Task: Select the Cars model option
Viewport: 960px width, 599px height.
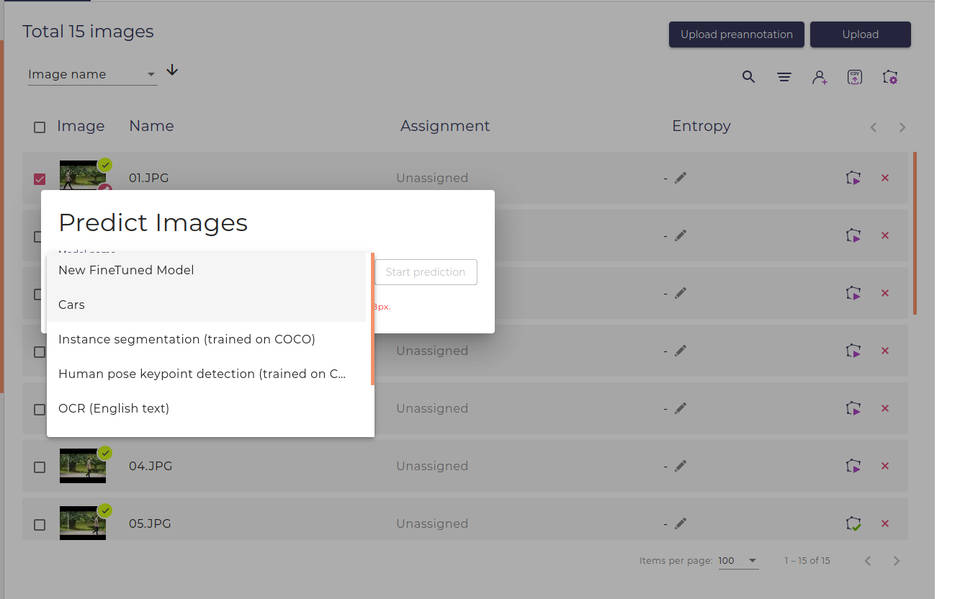Action: point(71,304)
